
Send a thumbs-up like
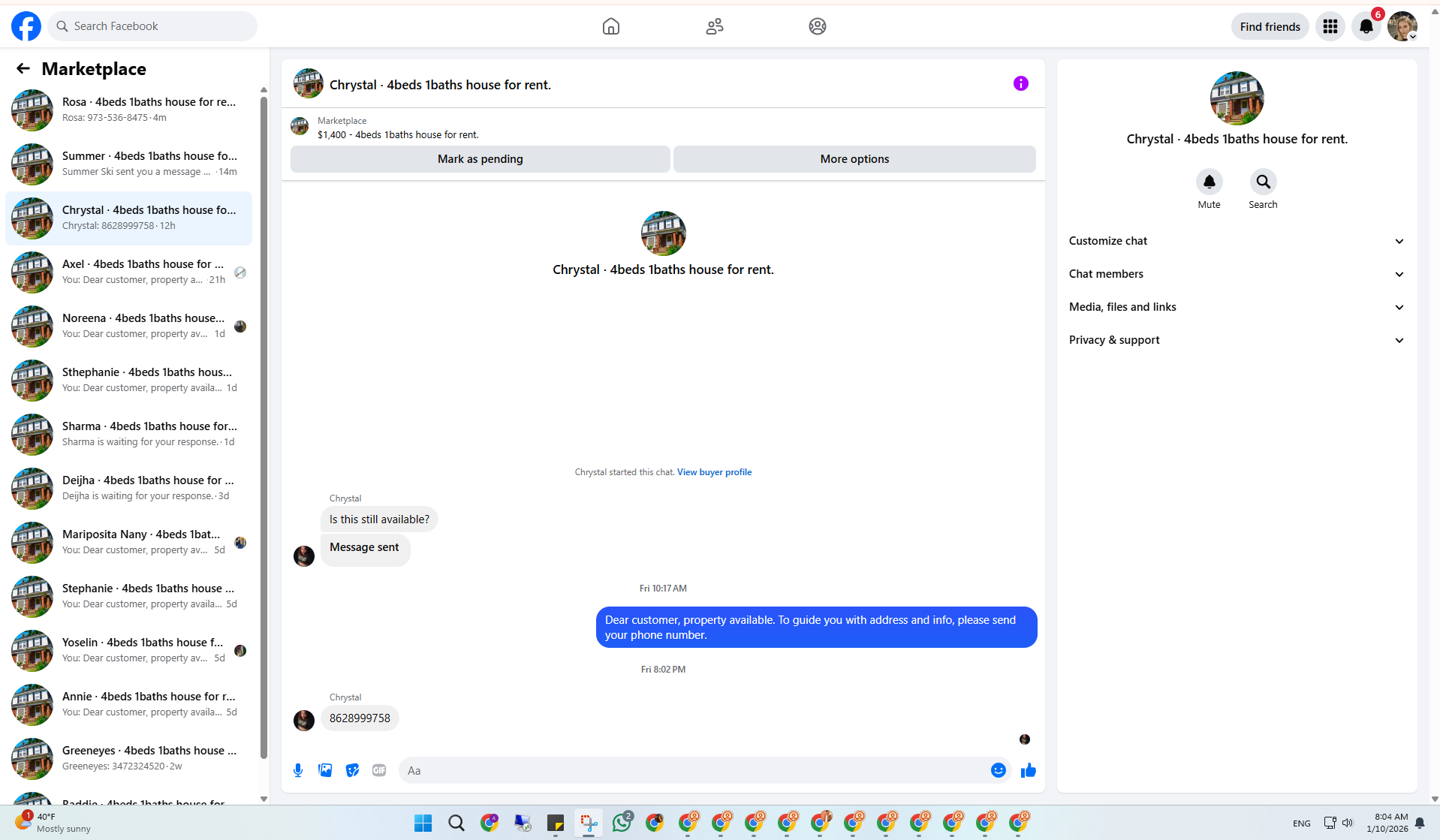point(1029,770)
